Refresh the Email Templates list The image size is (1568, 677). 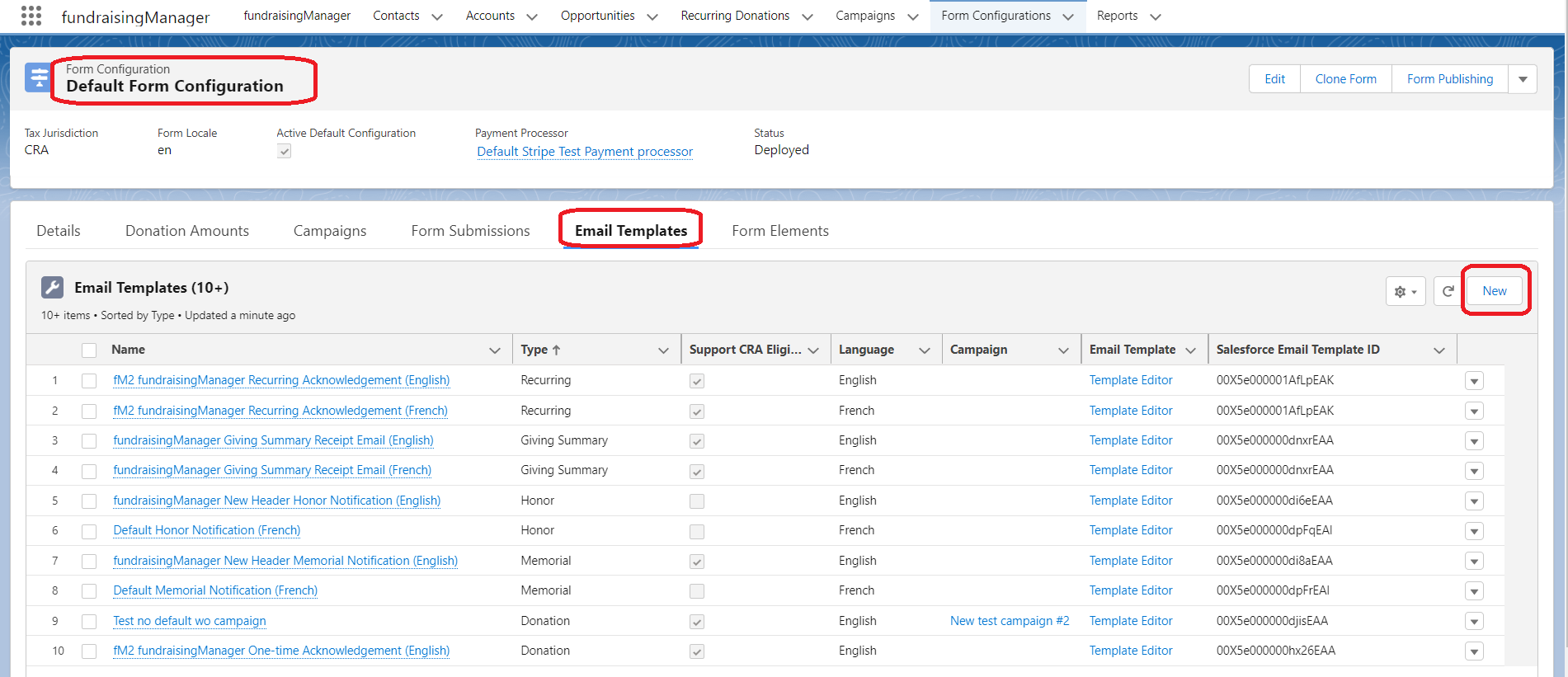pos(1448,291)
